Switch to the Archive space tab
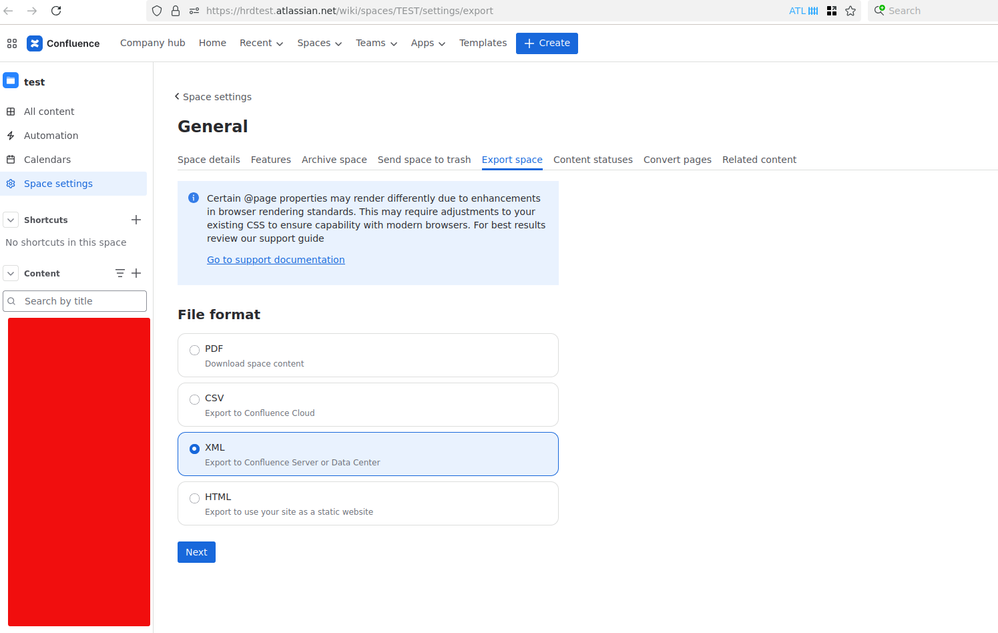 [334, 160]
